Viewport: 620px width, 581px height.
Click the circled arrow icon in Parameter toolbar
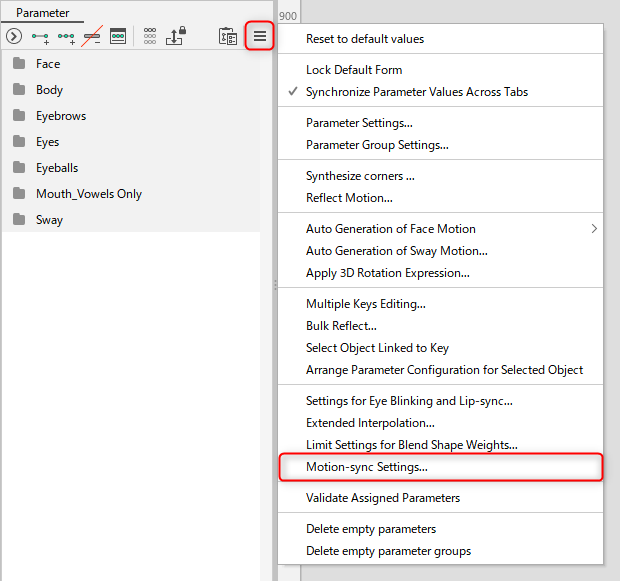pyautogui.click(x=14, y=36)
